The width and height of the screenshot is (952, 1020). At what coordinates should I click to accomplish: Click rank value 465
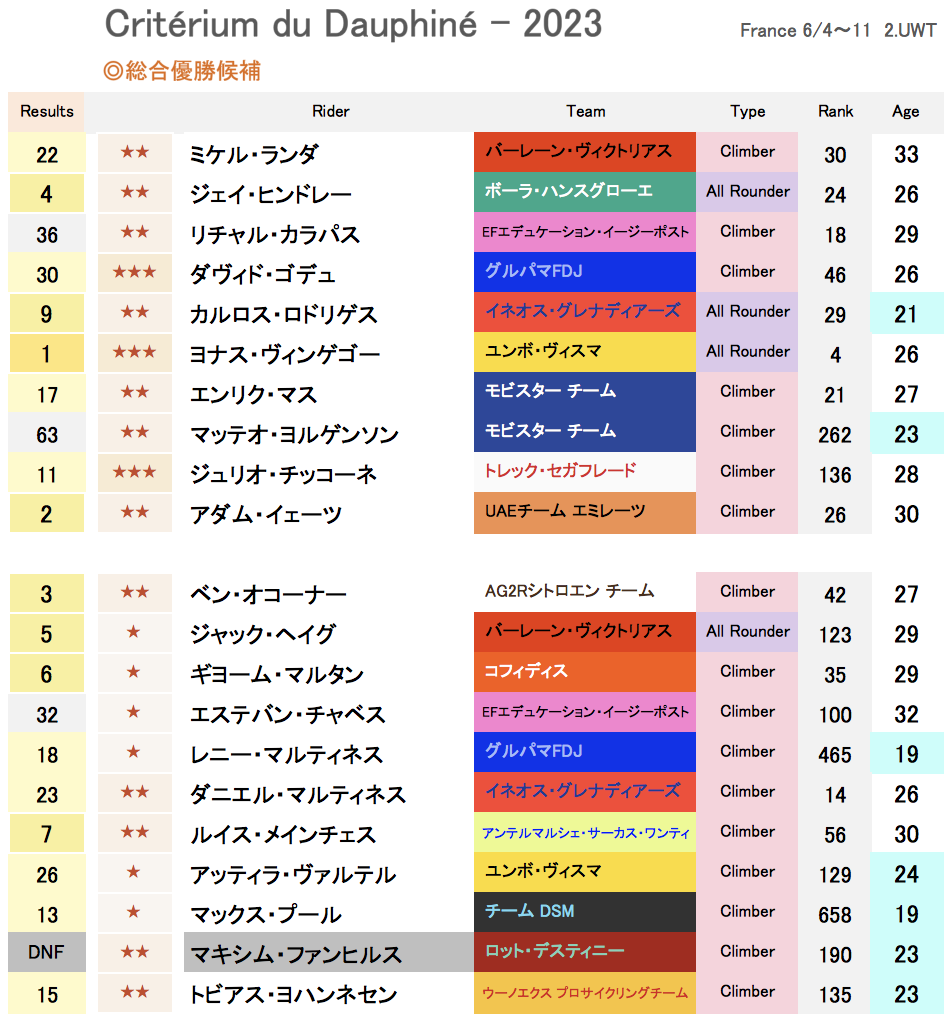coord(835,755)
